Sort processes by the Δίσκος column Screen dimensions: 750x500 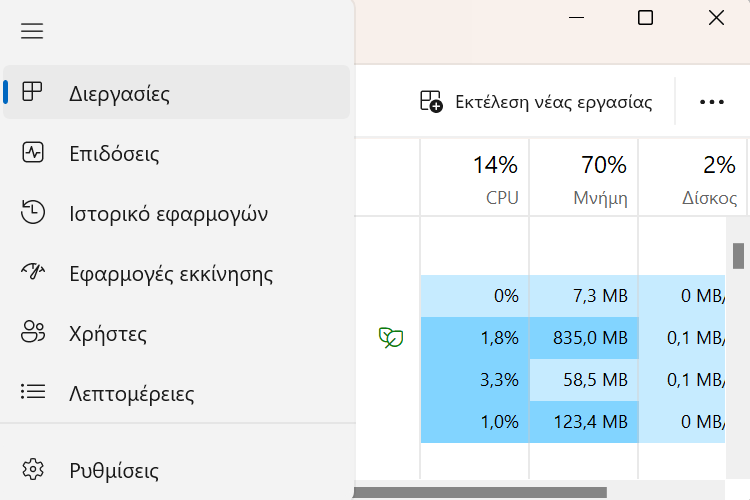[693, 178]
